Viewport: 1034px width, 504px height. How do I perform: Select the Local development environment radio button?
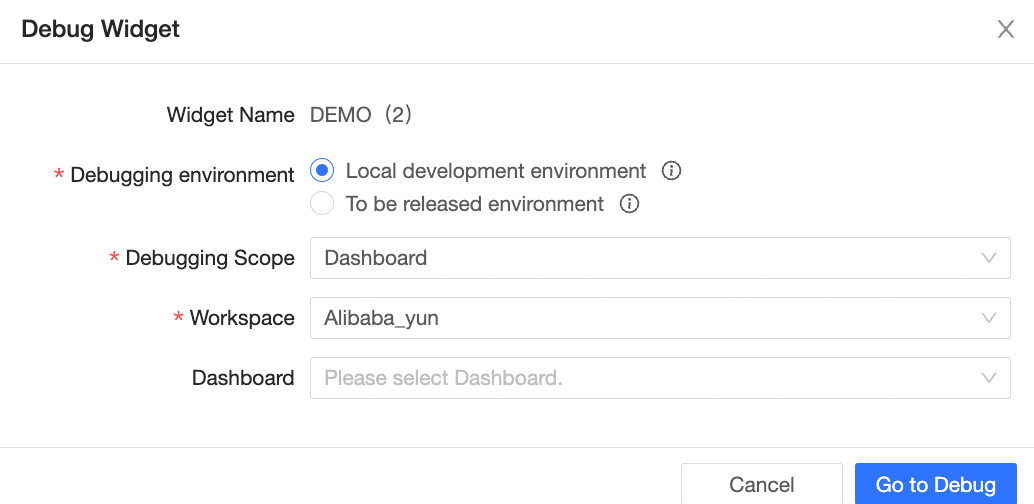(x=322, y=171)
